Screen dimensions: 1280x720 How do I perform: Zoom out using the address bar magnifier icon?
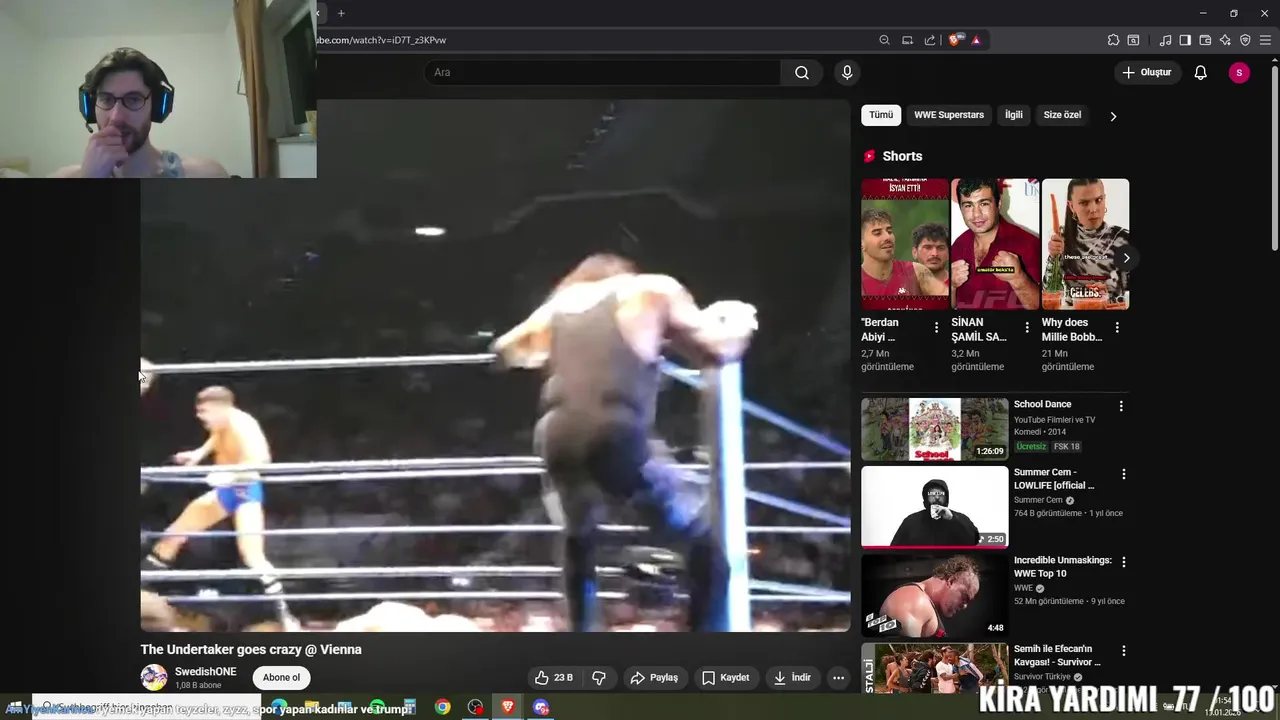click(x=884, y=40)
